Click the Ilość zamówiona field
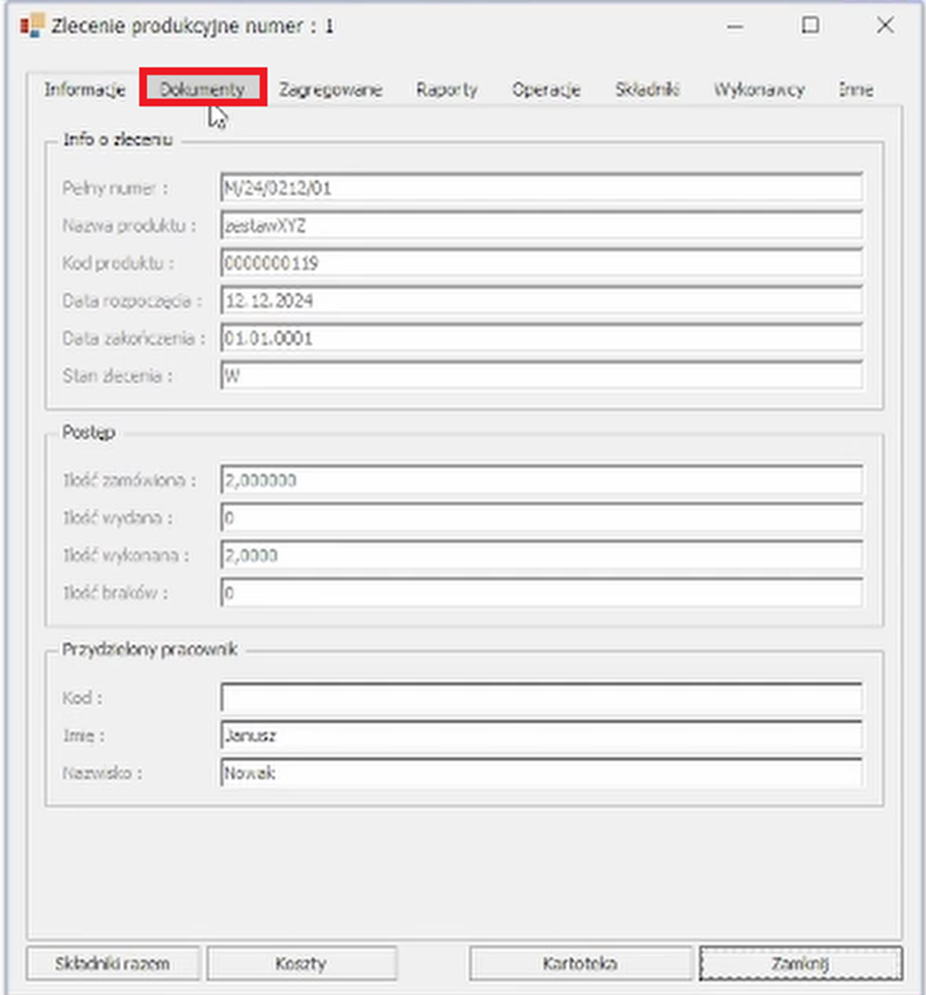Screen dimensions: 926x995 click(x=540, y=480)
